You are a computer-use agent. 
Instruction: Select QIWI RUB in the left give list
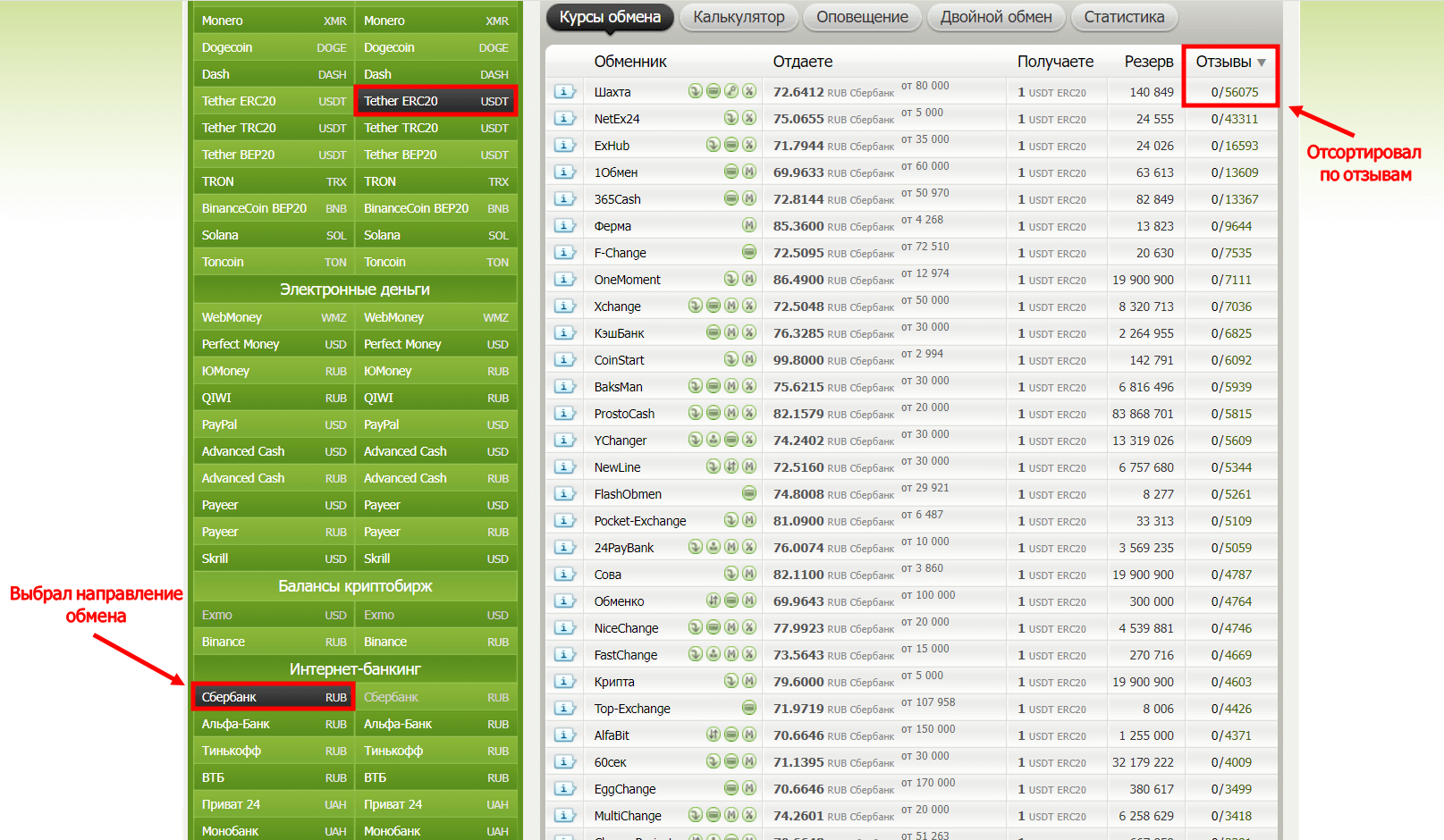click(274, 398)
